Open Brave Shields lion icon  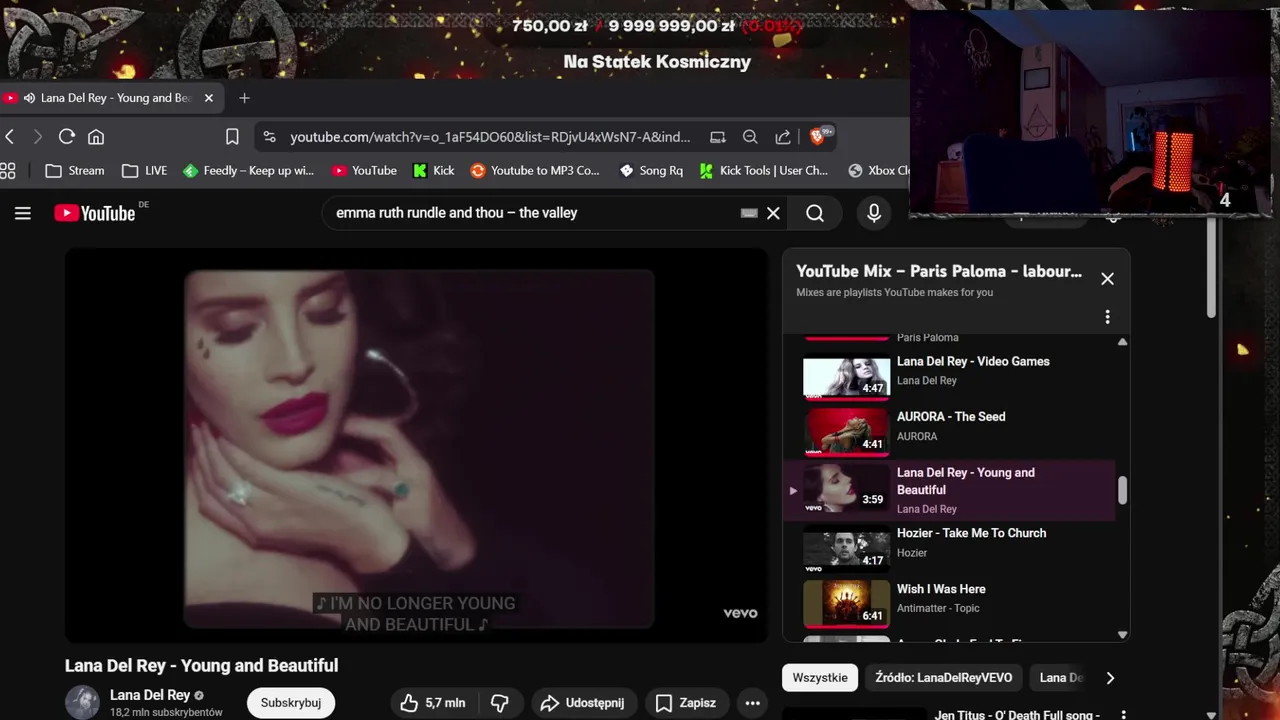818,136
